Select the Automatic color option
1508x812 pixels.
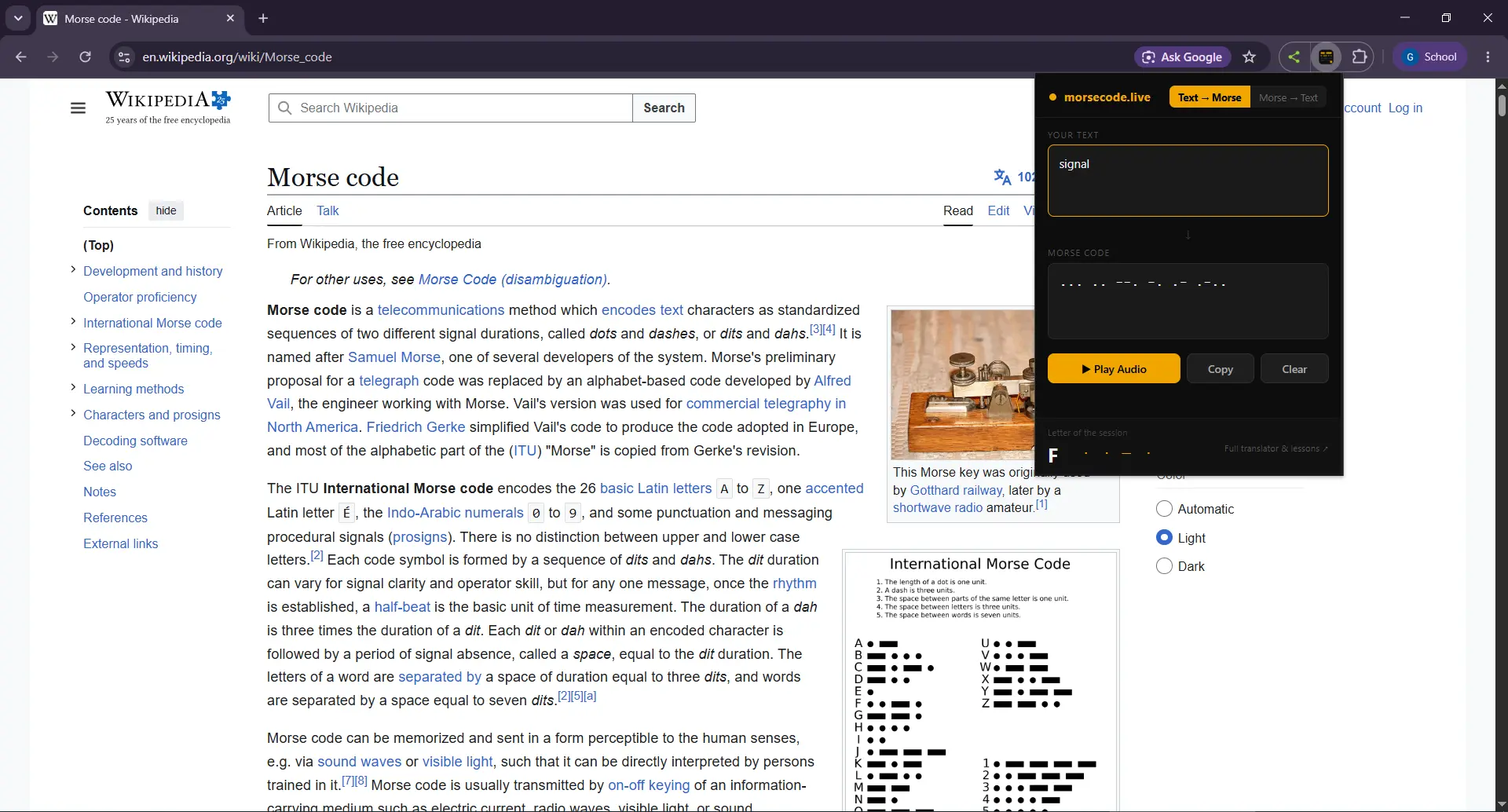1164,509
